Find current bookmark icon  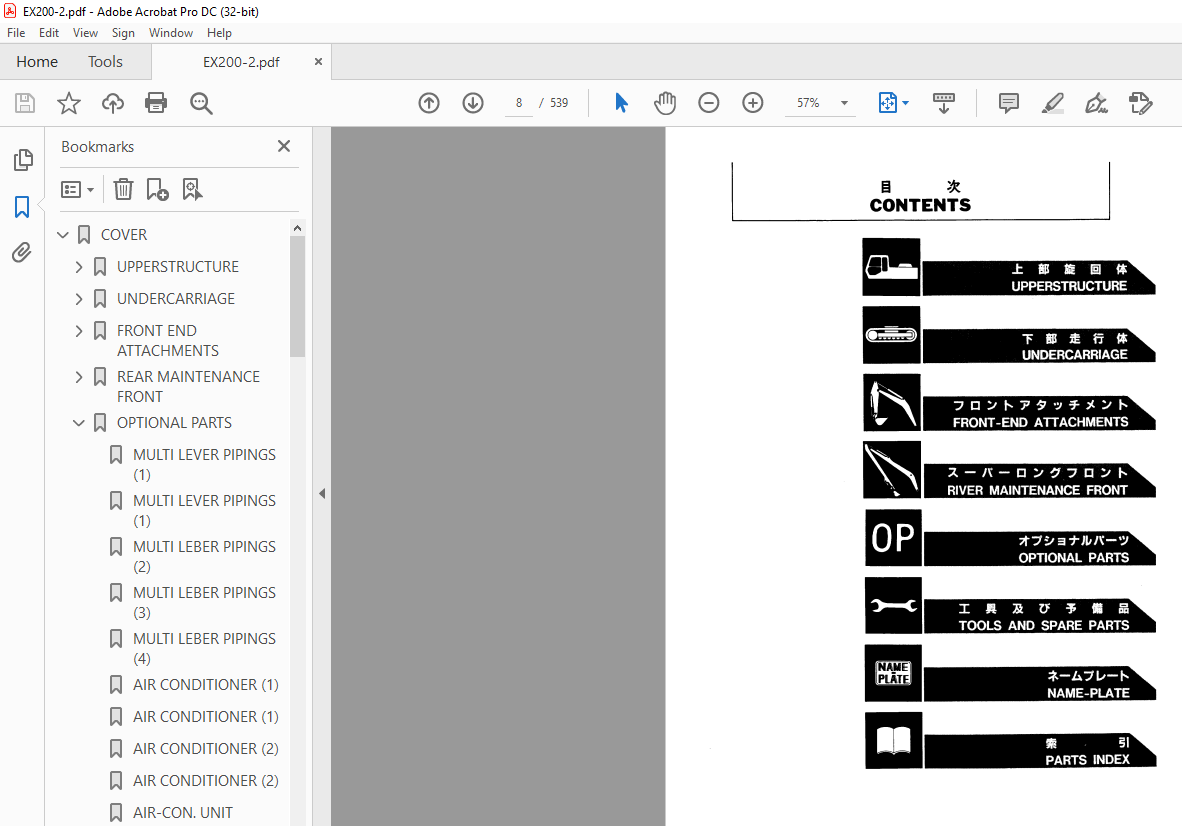point(192,189)
